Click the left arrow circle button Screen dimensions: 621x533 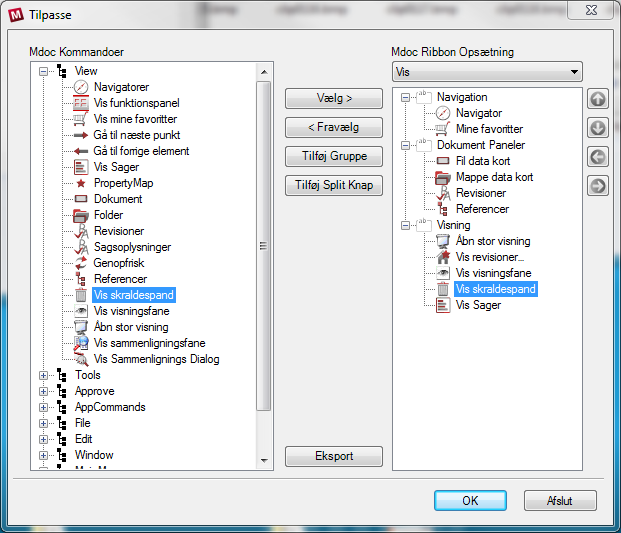pyautogui.click(x=598, y=157)
